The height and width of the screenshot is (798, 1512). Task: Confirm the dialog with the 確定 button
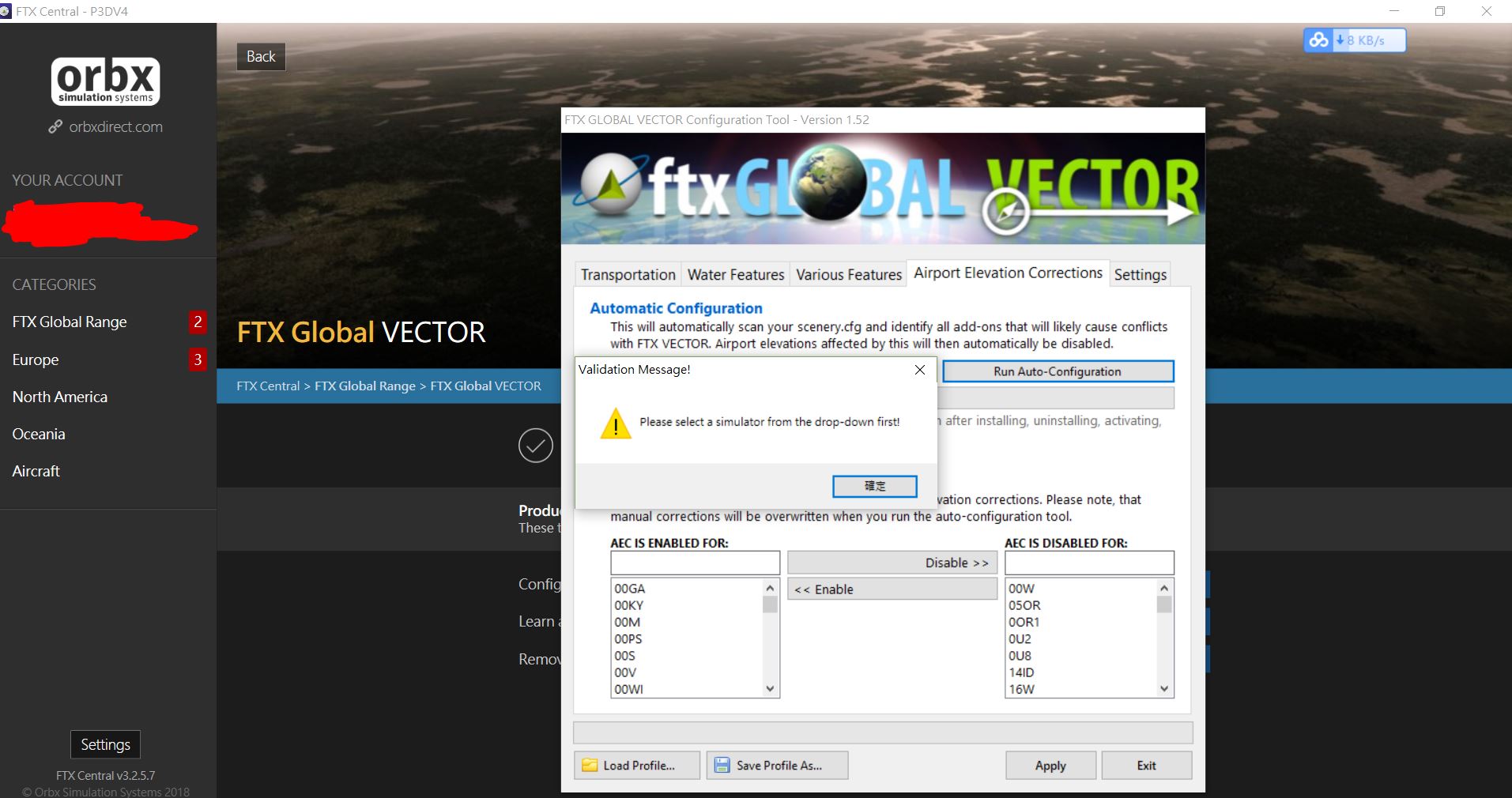[x=874, y=486]
